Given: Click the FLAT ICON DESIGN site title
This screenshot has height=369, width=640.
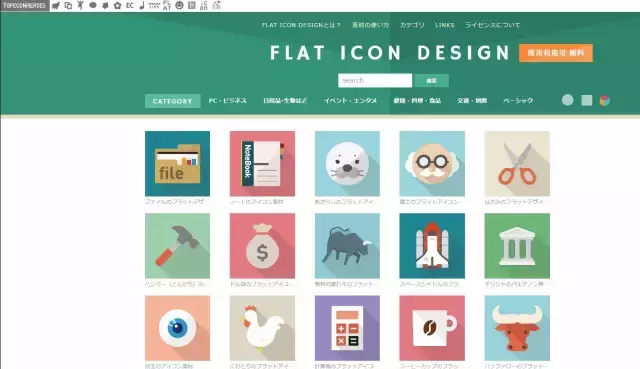Looking at the screenshot, I should 390,53.
